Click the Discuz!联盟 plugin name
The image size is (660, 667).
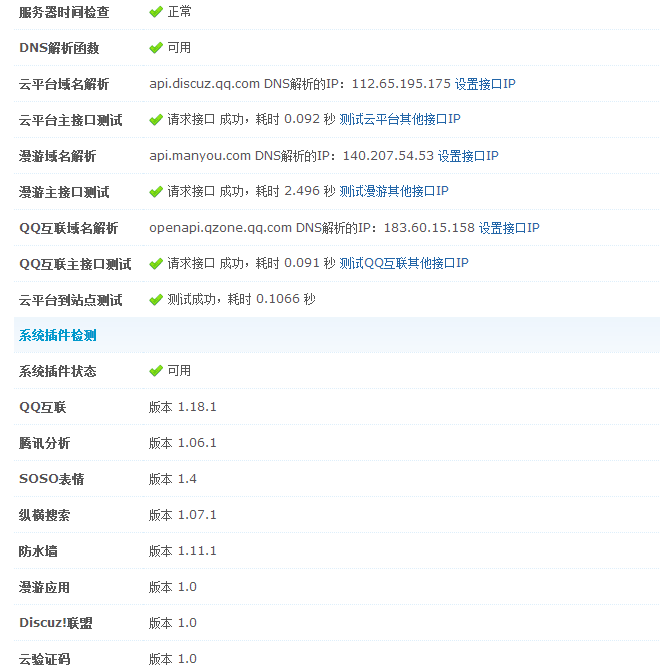(56, 623)
